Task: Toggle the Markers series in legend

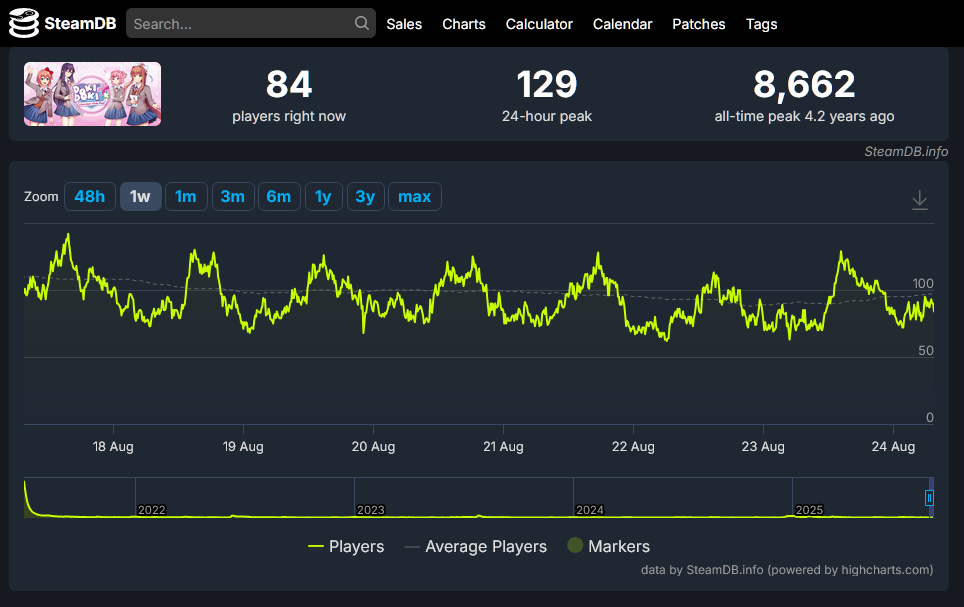Action: (609, 546)
